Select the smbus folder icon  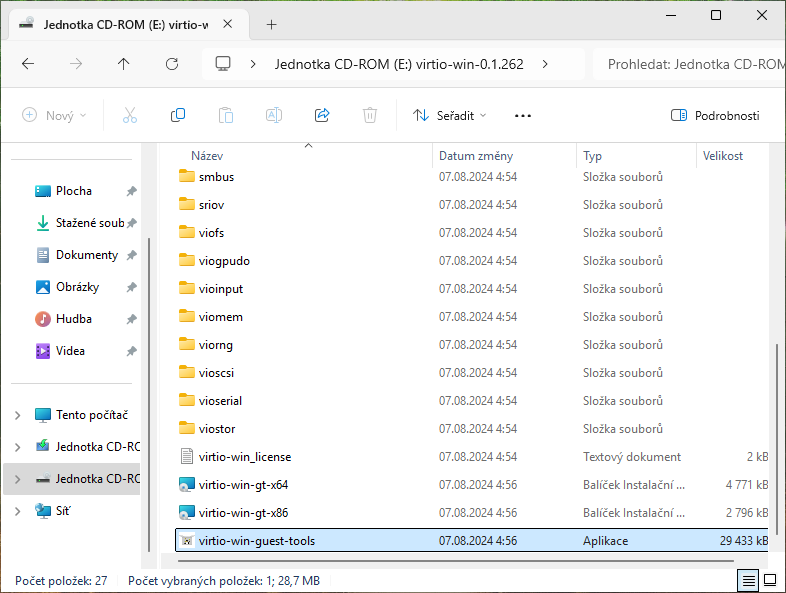187,176
